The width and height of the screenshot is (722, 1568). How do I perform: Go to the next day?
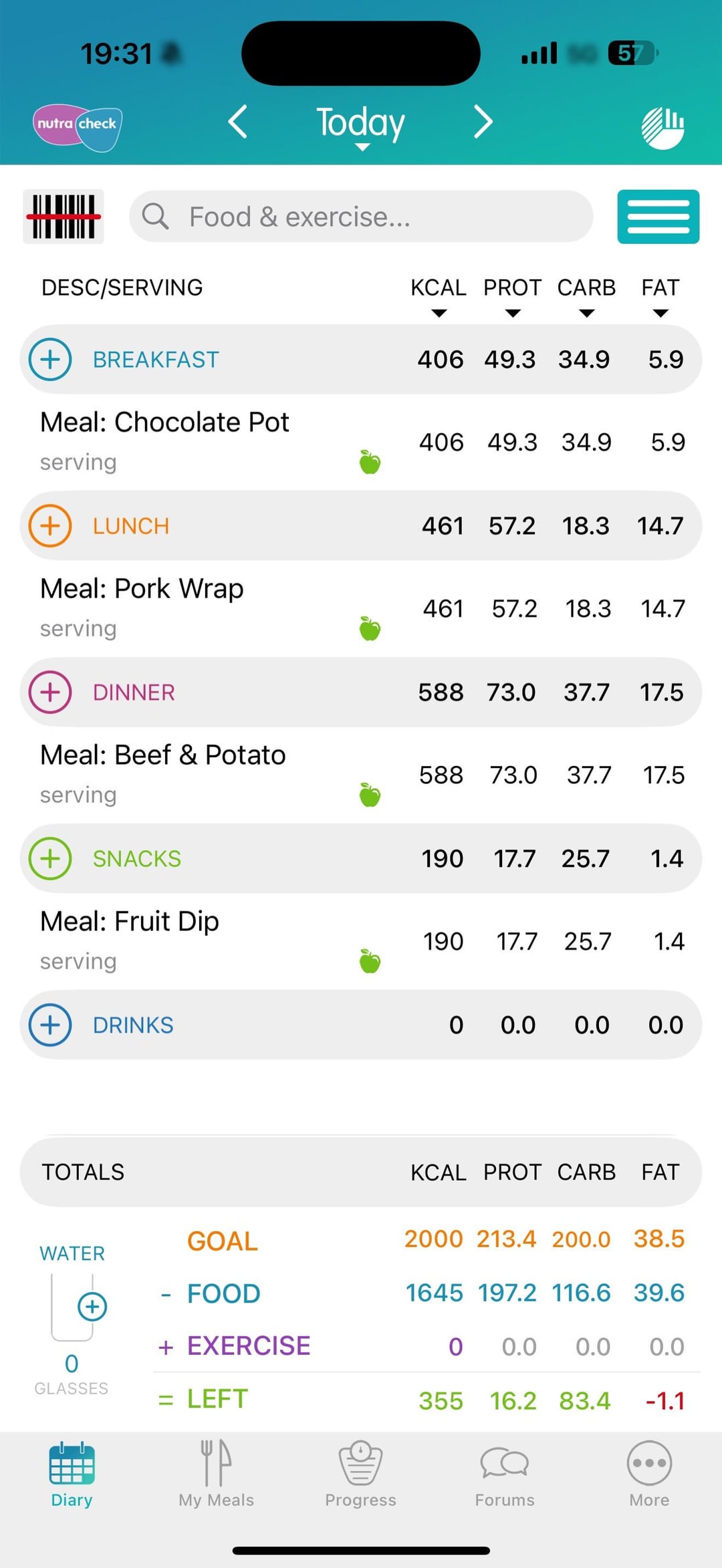coord(483,122)
